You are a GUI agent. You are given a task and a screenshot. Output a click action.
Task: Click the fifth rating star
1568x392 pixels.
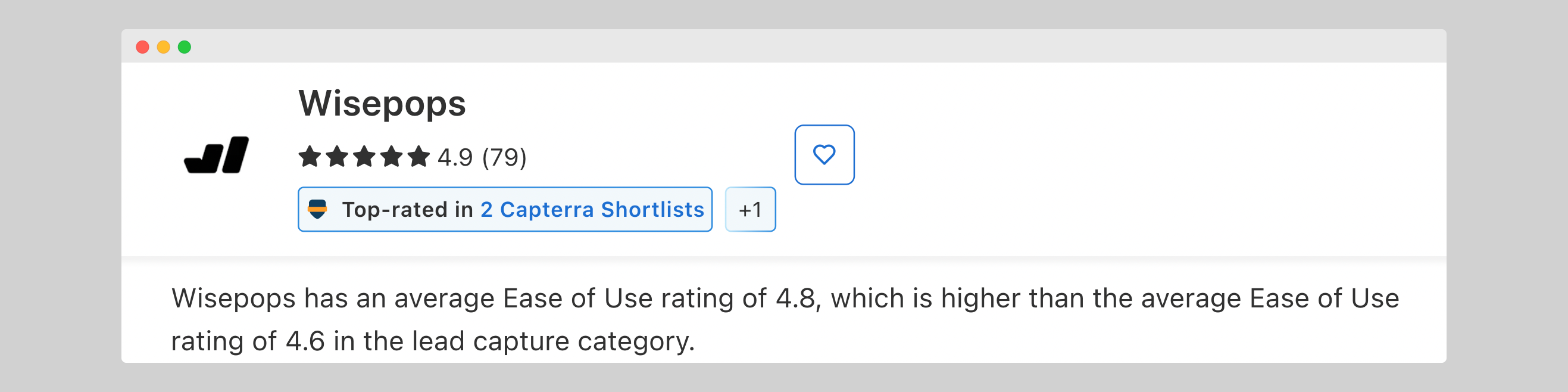coord(418,157)
